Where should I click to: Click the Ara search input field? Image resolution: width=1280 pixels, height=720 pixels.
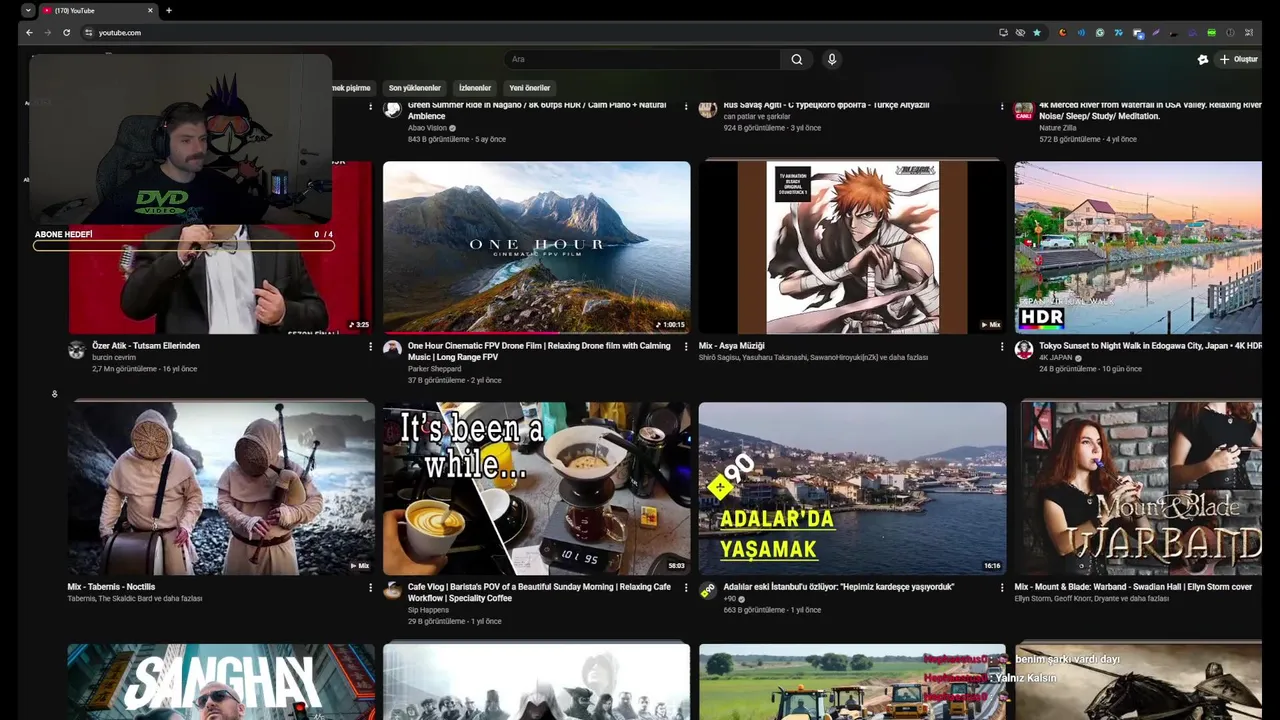tap(642, 60)
